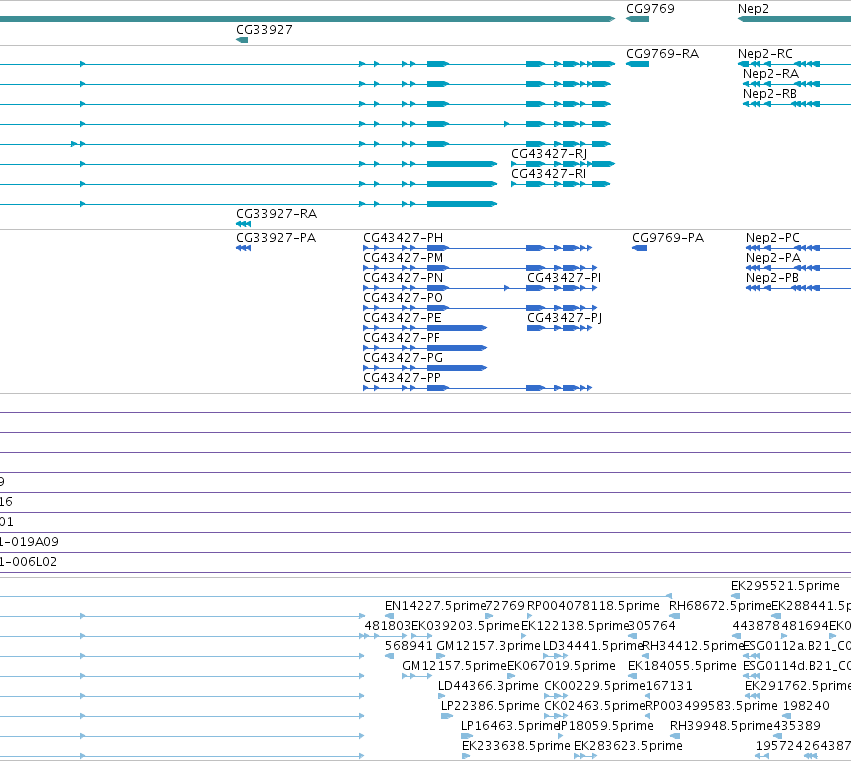Click the EK184055.5prime EST label
This screenshot has height=761, width=851.
point(682,666)
